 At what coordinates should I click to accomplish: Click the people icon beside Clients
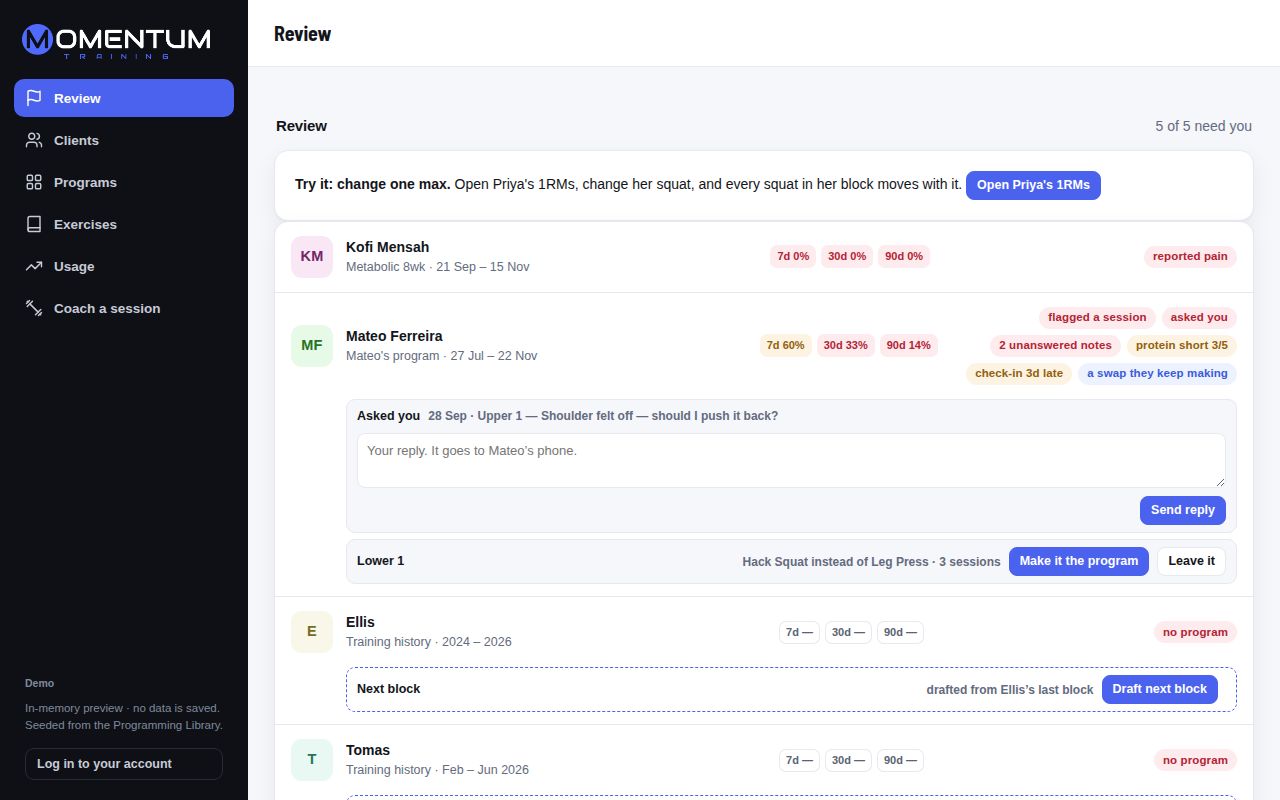(34, 140)
